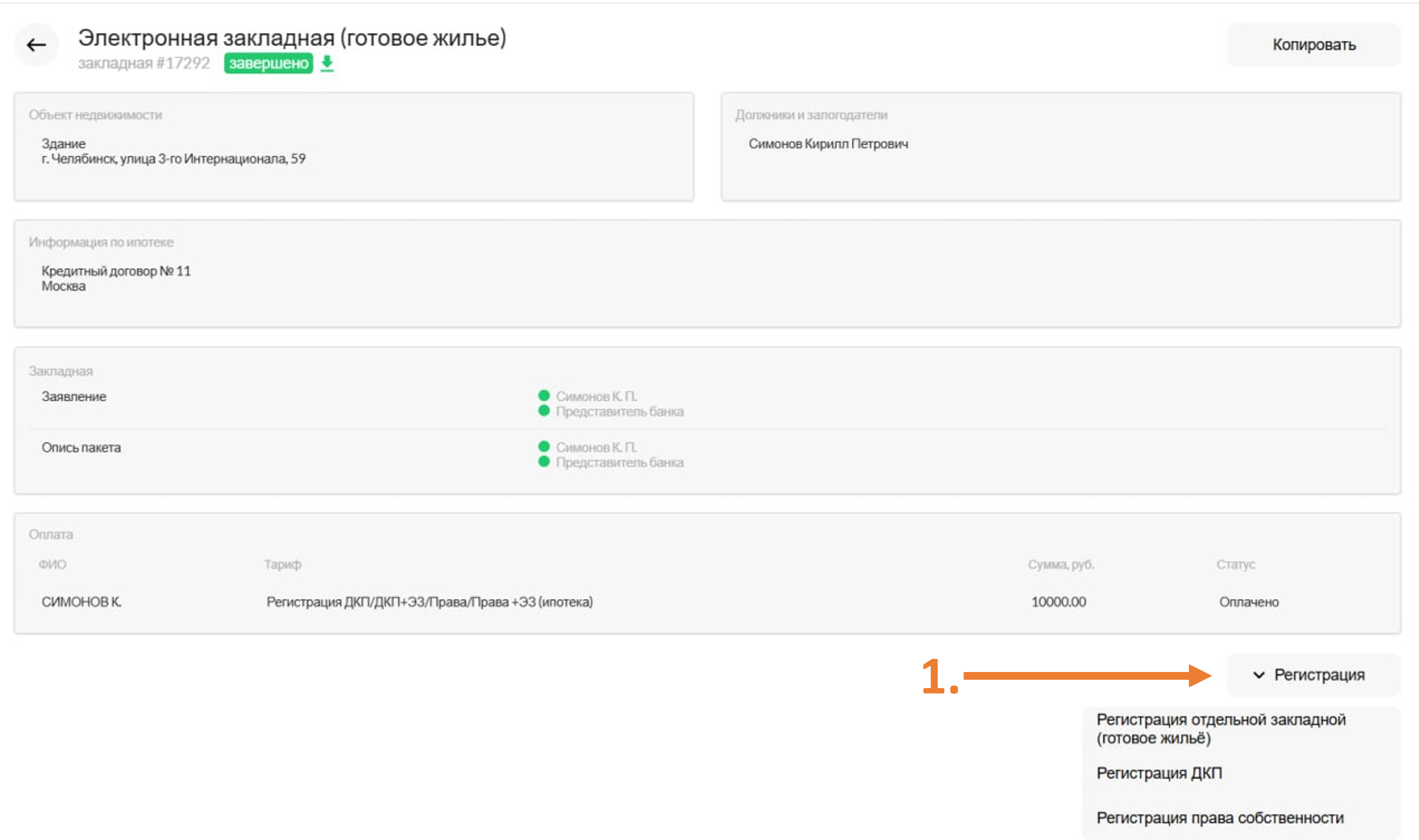
Task: Click green dot beside Представитель банка under Опись пакета
Action: tap(543, 461)
